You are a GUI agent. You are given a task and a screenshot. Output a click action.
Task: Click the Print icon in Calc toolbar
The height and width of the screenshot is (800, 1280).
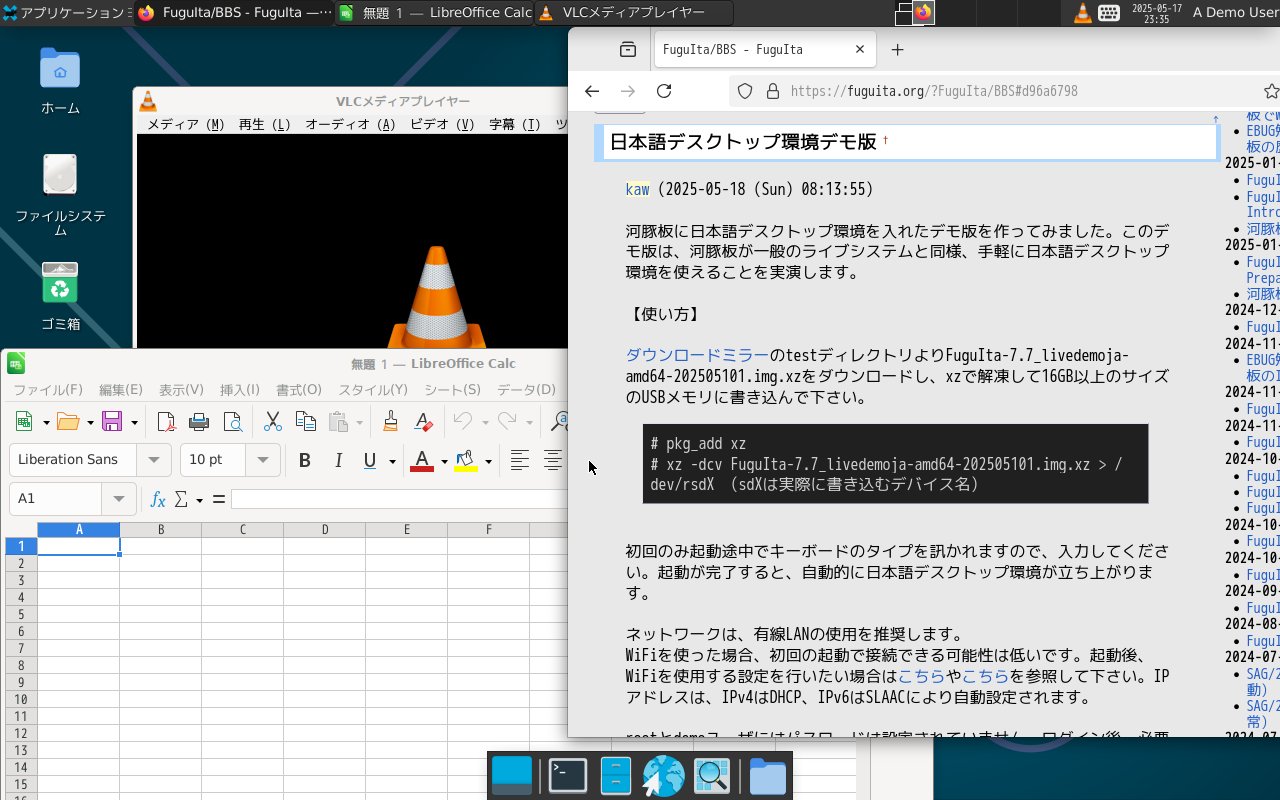(199, 422)
